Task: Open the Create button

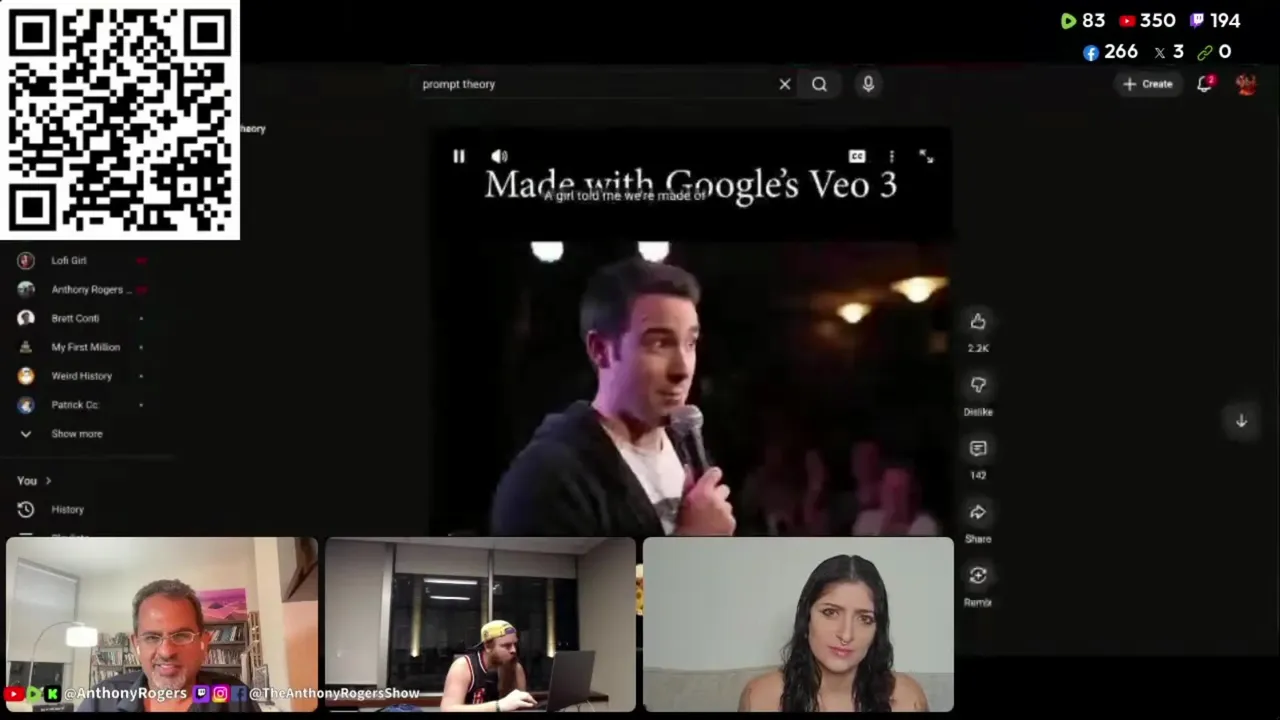Action: (1147, 84)
